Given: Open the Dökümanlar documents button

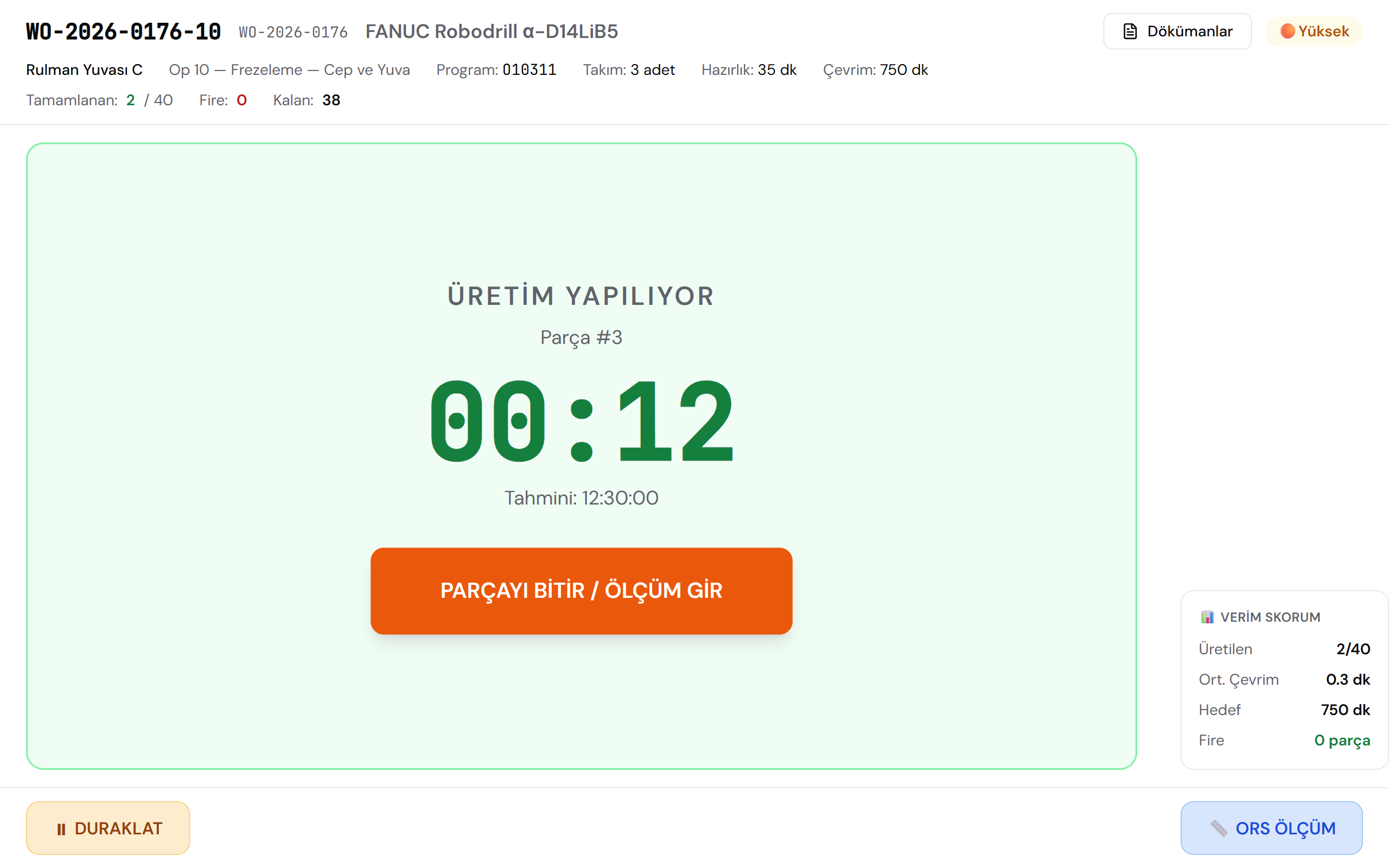Looking at the screenshot, I should point(1177,31).
